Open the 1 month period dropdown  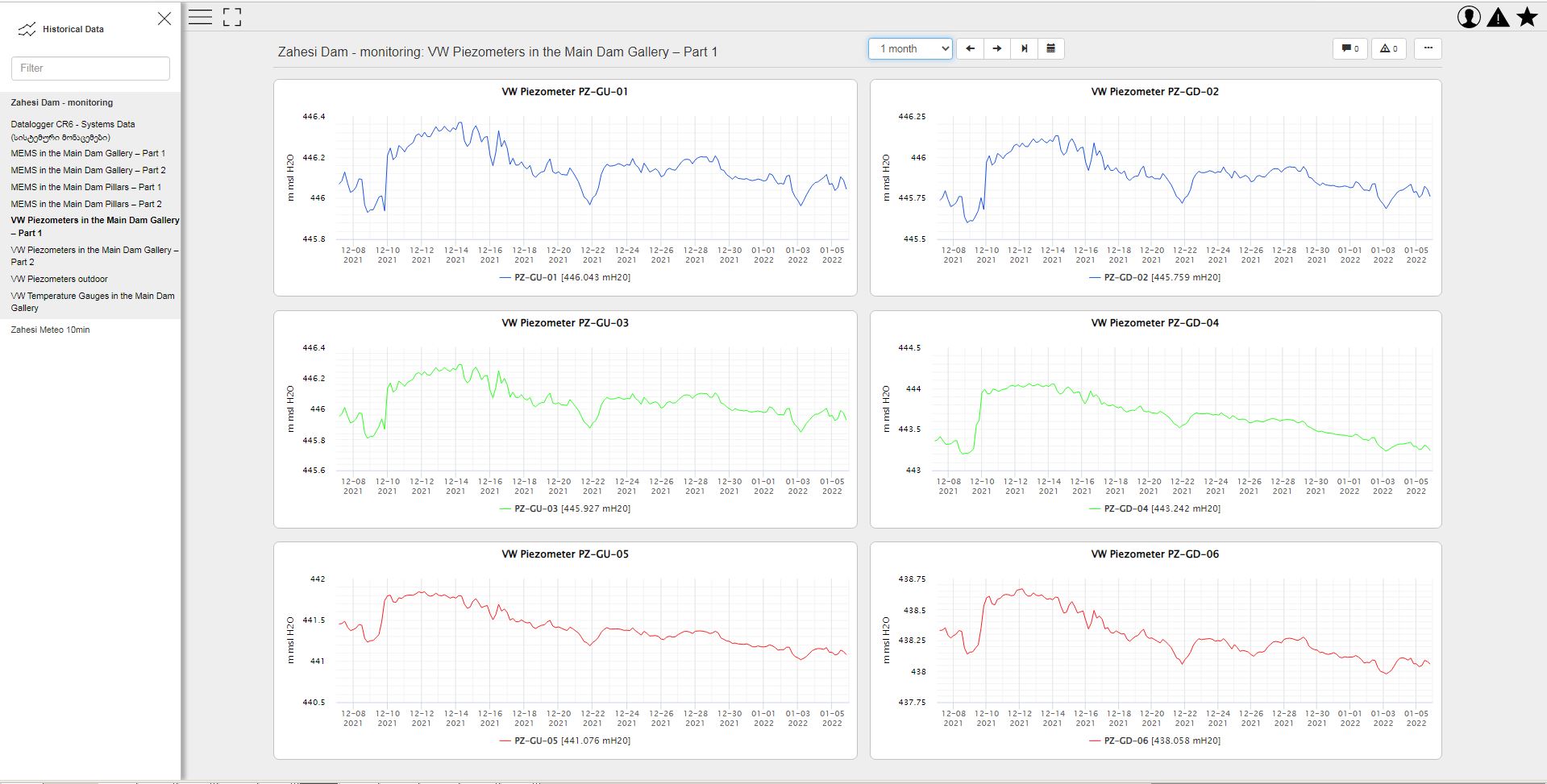[910, 48]
